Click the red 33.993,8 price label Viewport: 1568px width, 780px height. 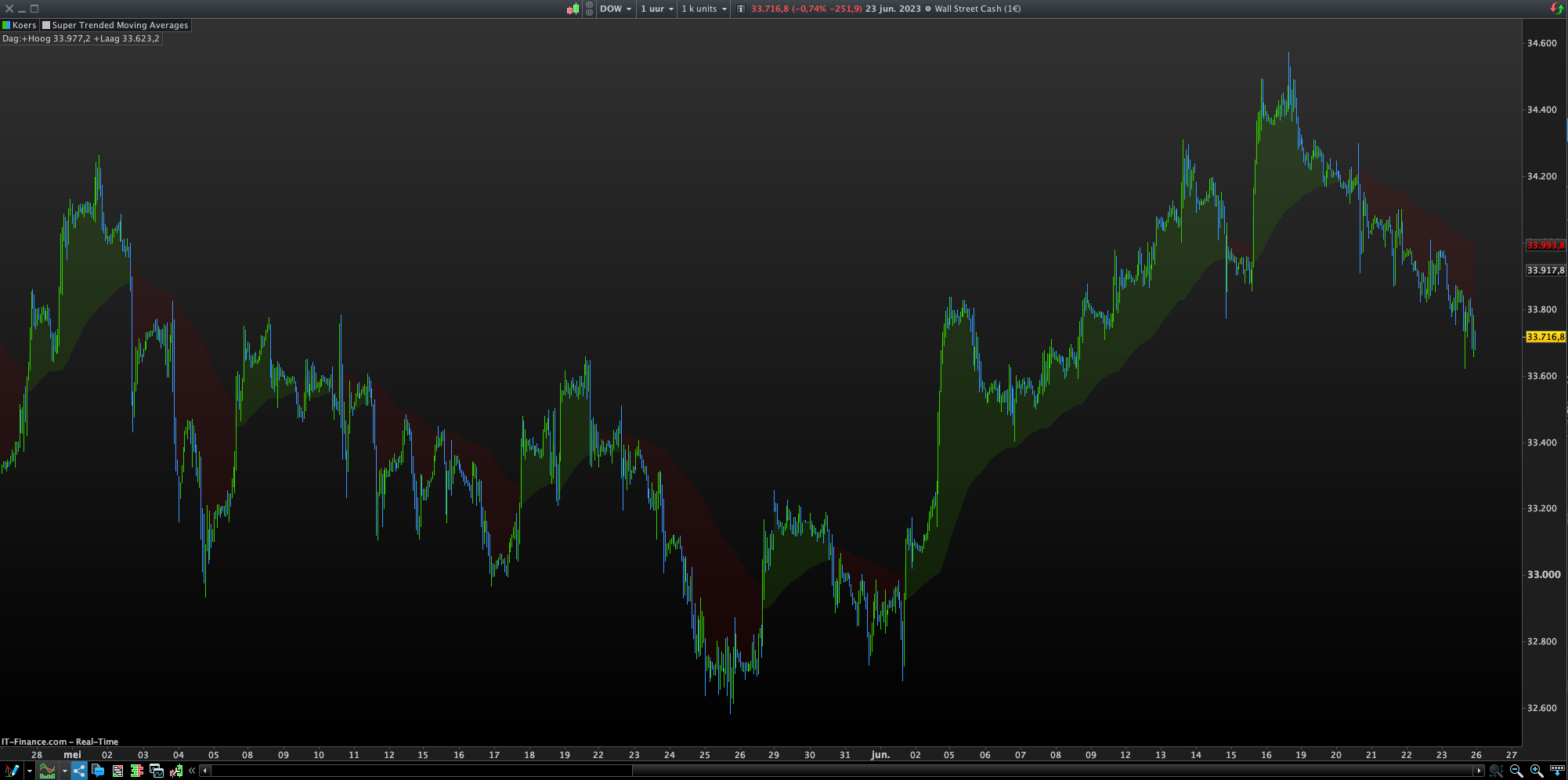click(x=1545, y=245)
